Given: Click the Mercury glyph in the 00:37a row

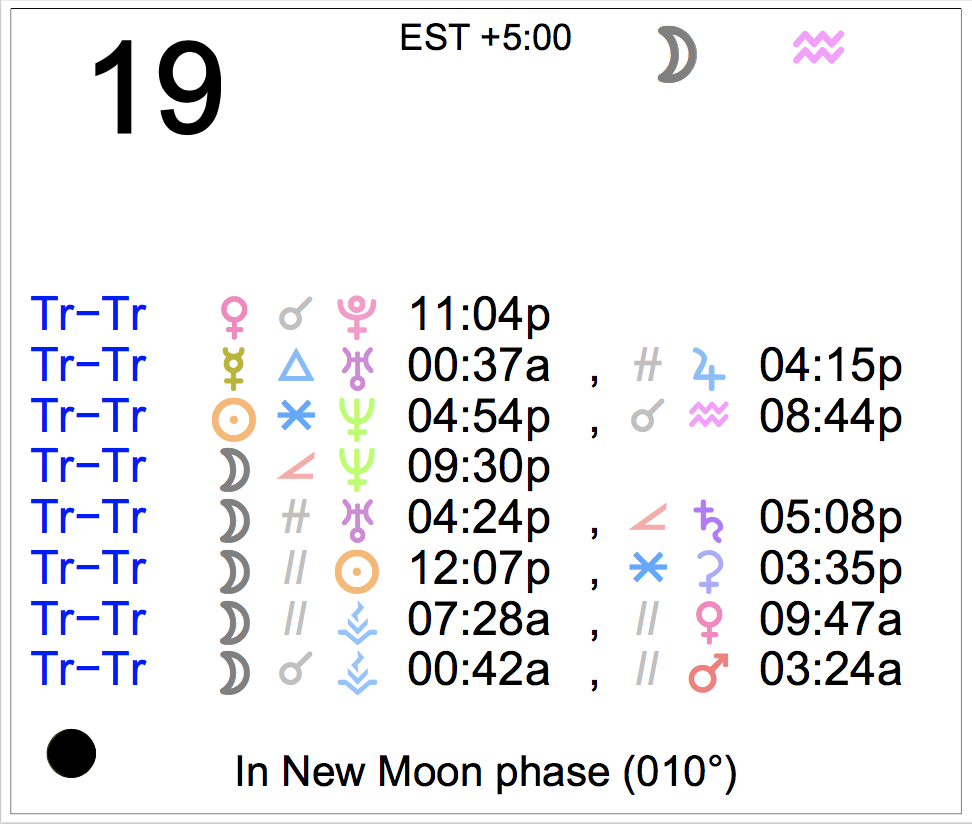Looking at the screenshot, I should pos(233,367).
